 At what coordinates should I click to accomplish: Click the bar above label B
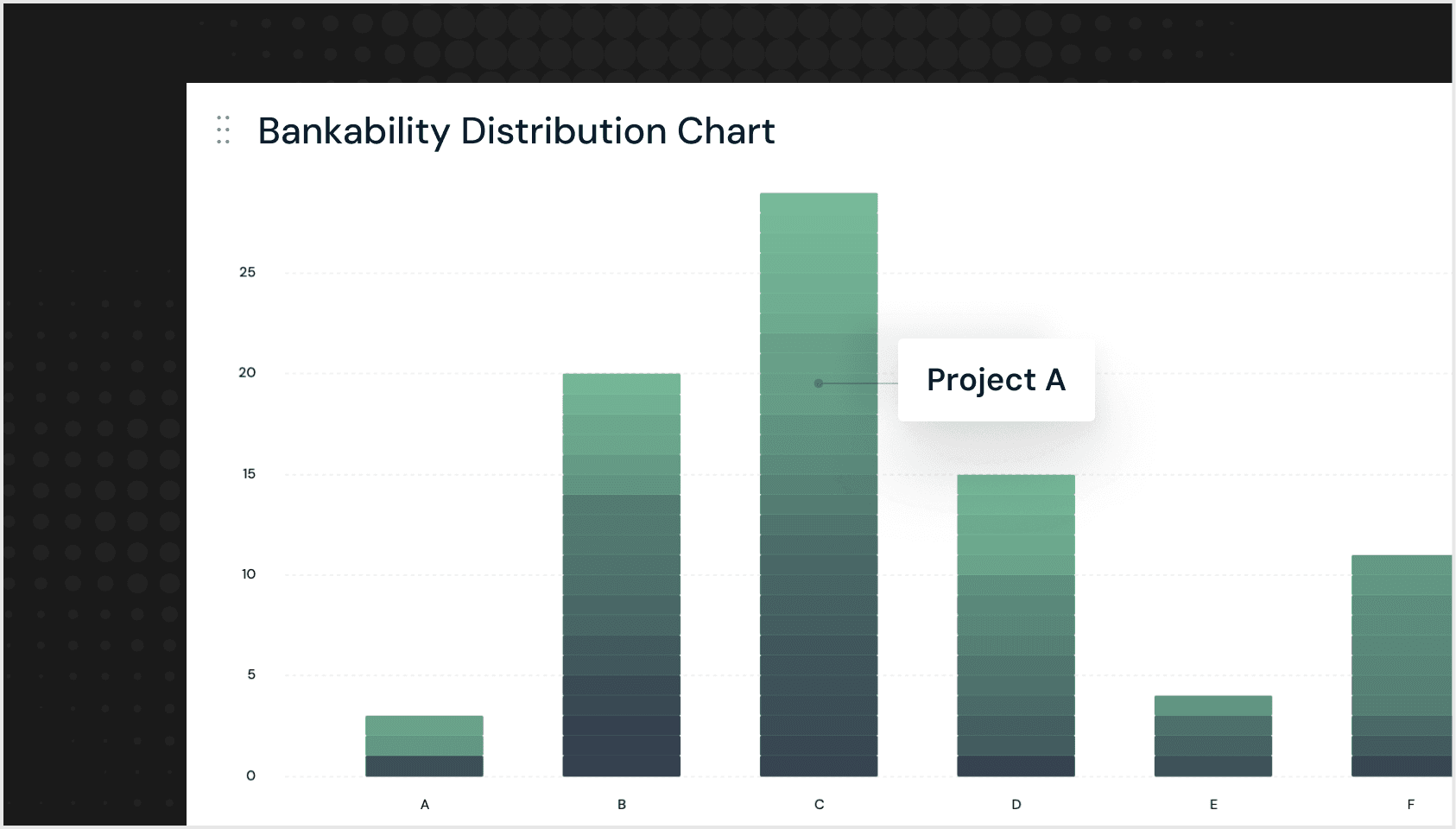(x=621, y=574)
